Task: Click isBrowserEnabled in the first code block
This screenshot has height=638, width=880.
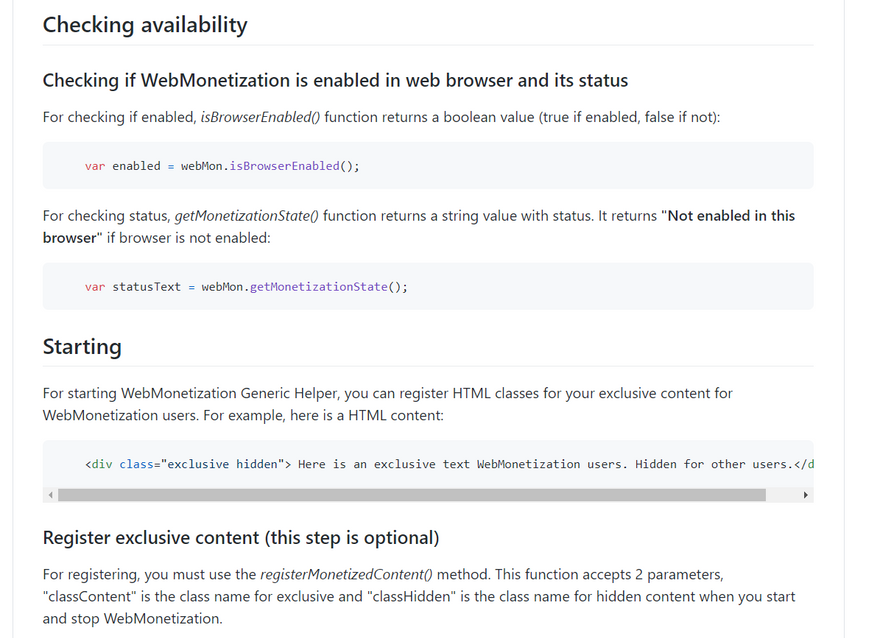Action: [284, 166]
